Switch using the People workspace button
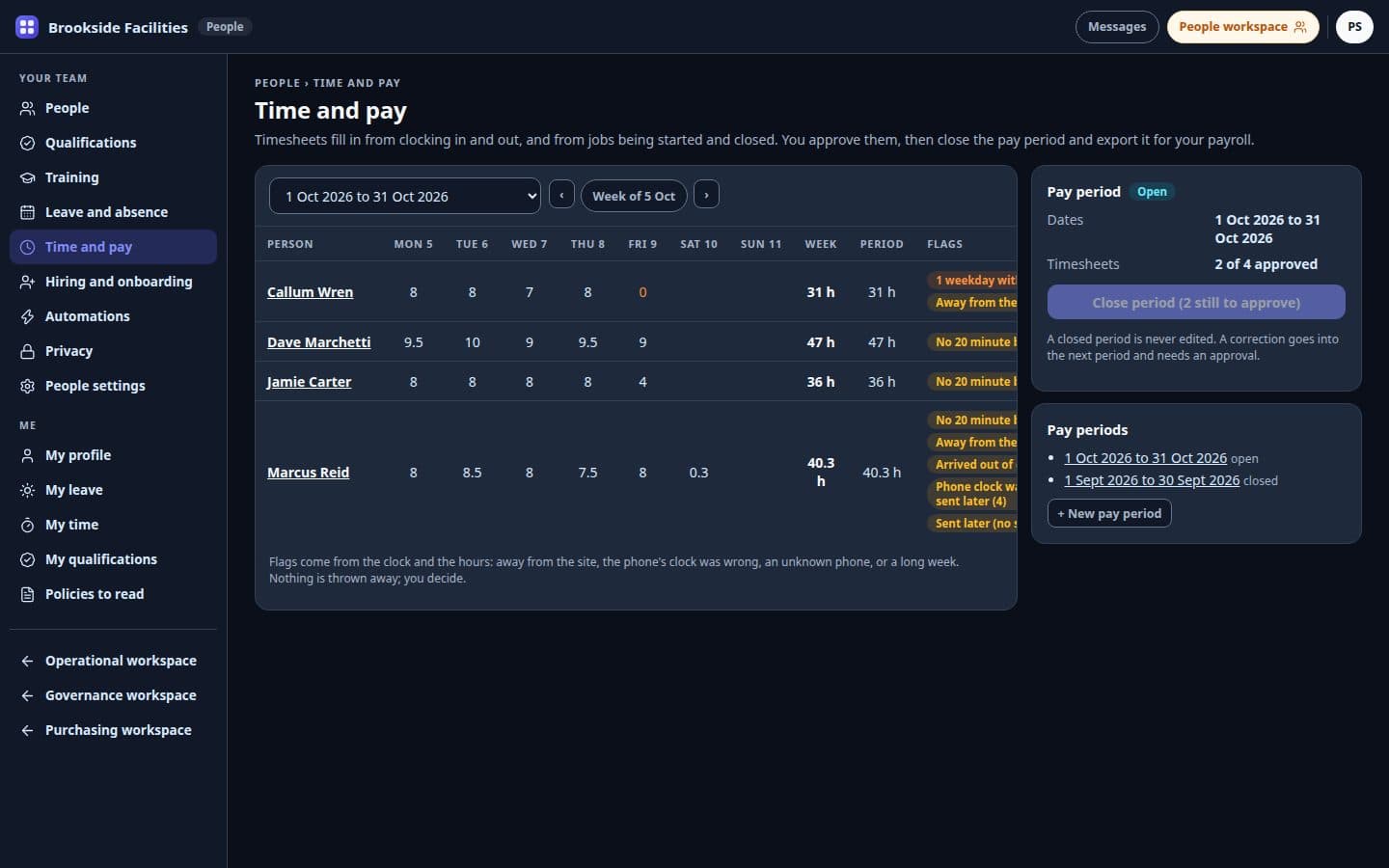The height and width of the screenshot is (868, 1389). (x=1242, y=27)
